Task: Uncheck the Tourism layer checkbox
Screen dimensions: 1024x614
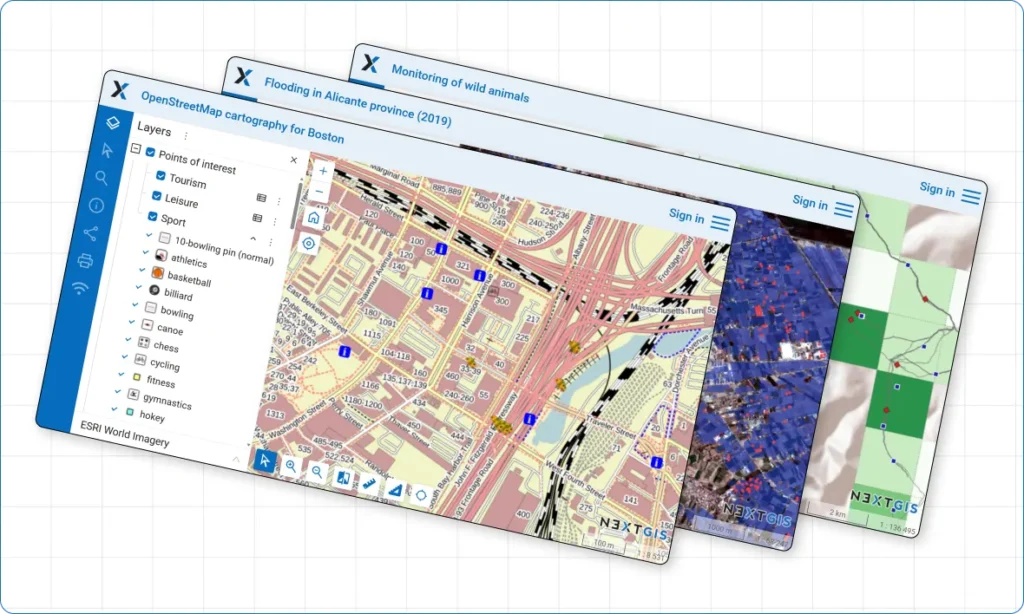Action: (160, 176)
